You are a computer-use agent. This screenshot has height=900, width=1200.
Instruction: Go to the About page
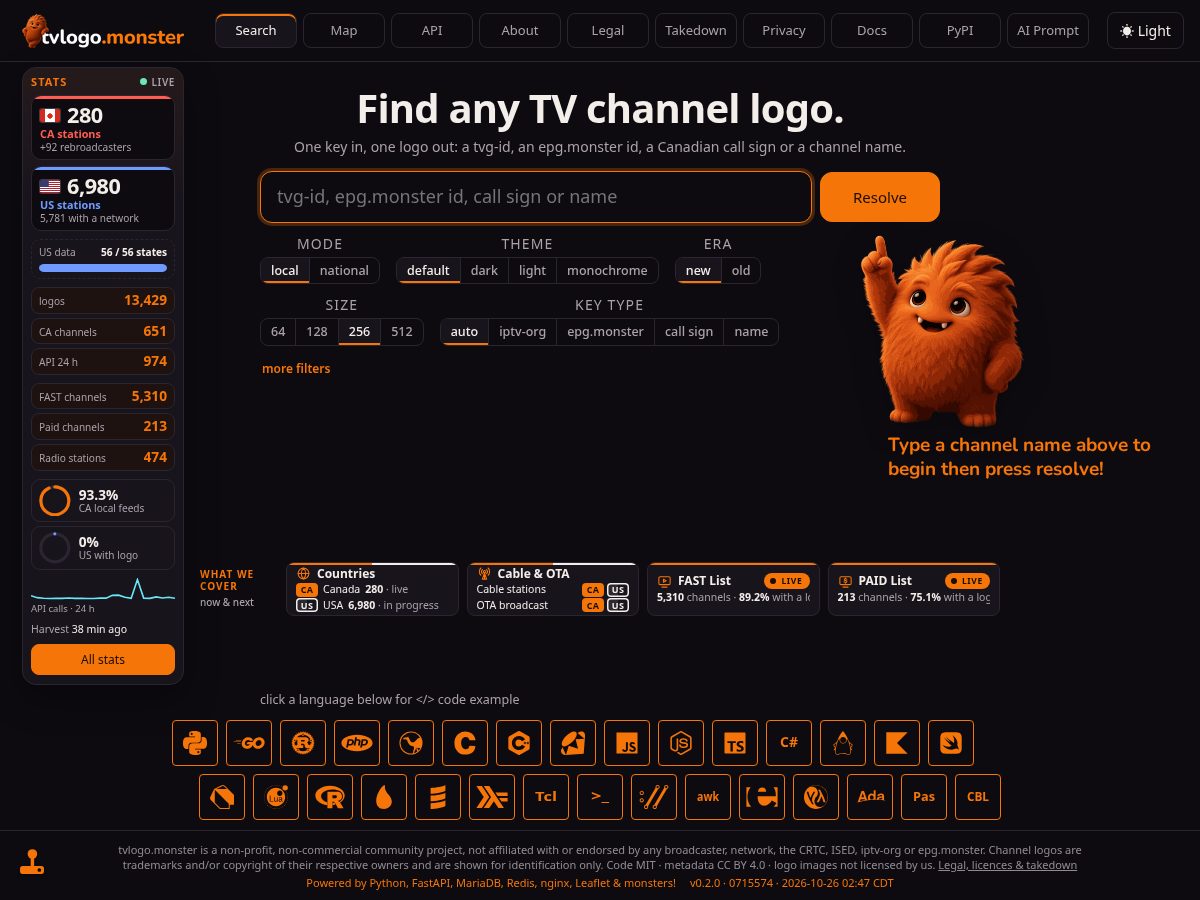520,31
